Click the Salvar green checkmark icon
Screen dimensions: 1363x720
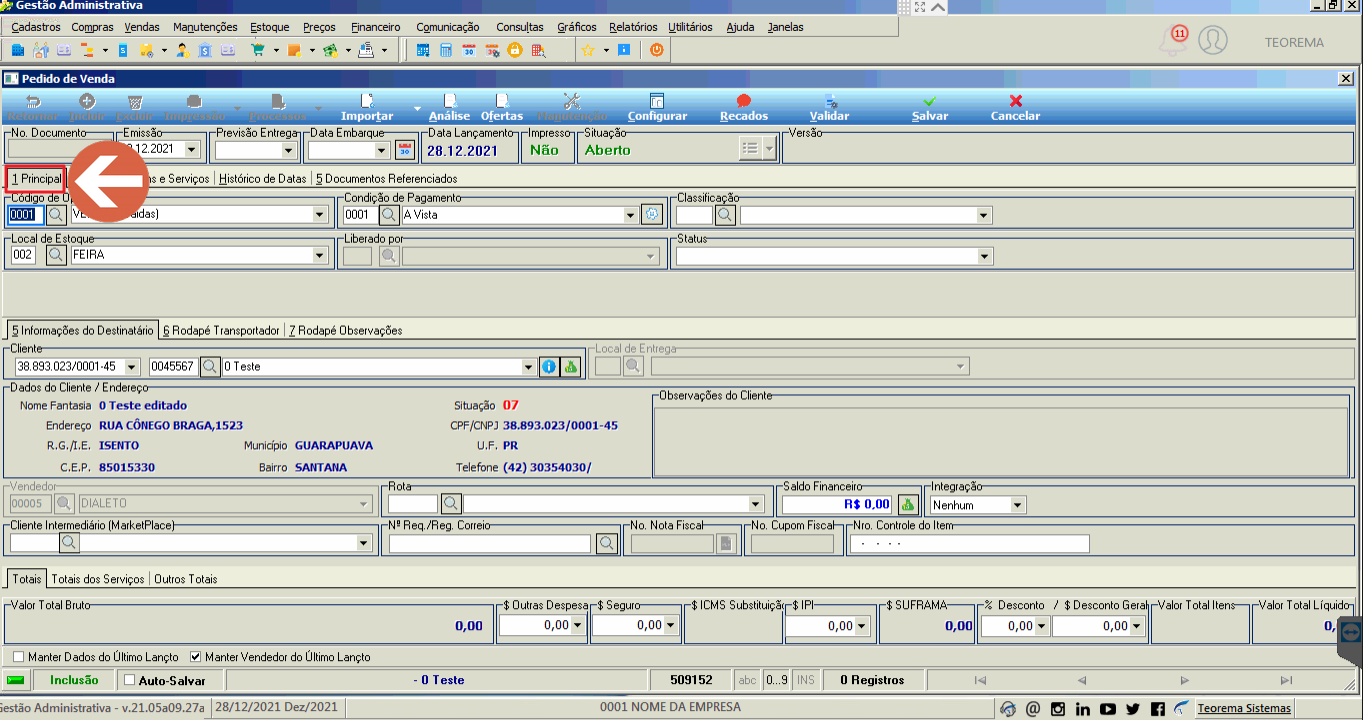930,101
